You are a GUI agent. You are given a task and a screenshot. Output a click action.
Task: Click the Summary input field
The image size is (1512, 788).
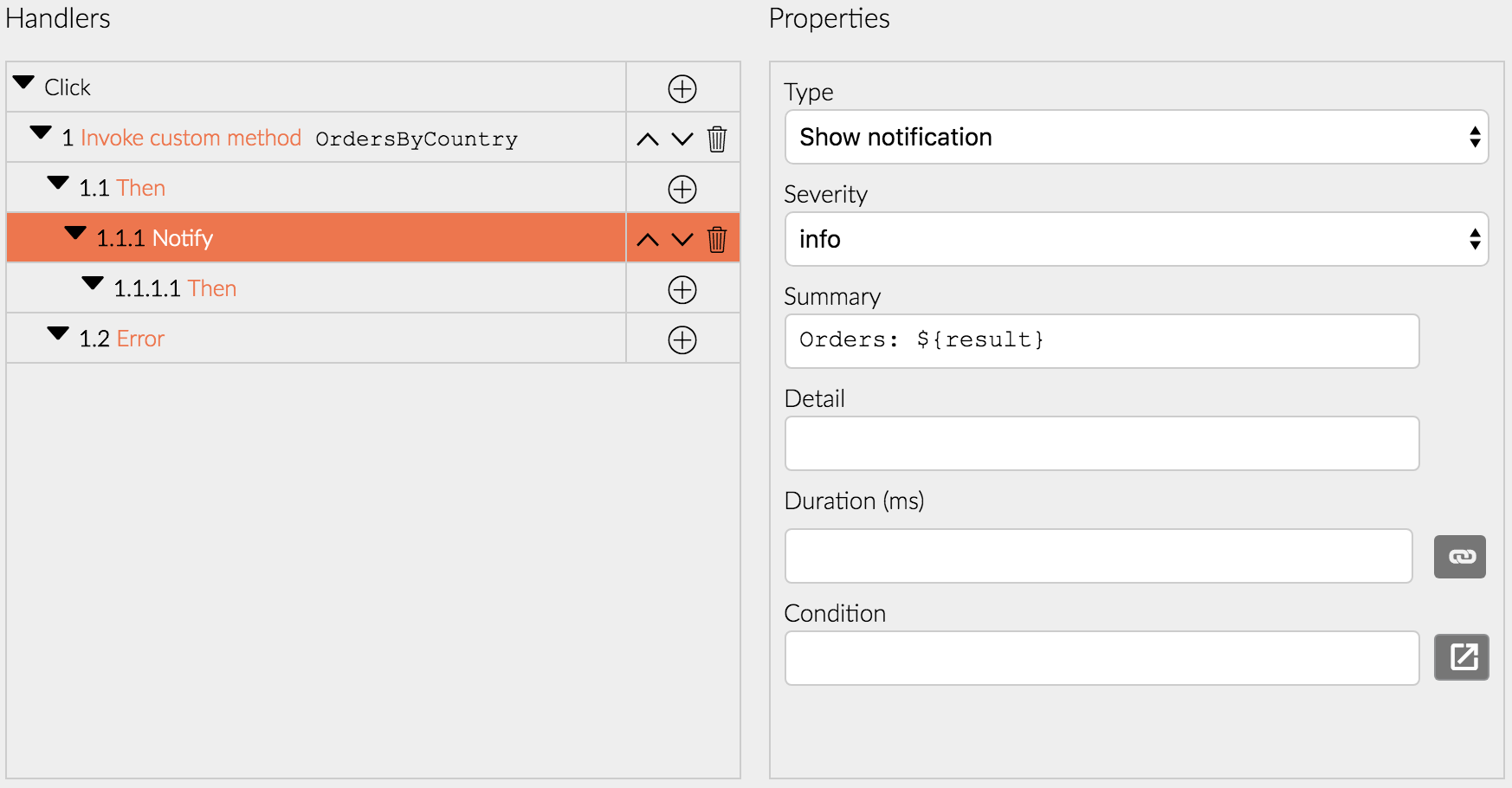(1102, 341)
